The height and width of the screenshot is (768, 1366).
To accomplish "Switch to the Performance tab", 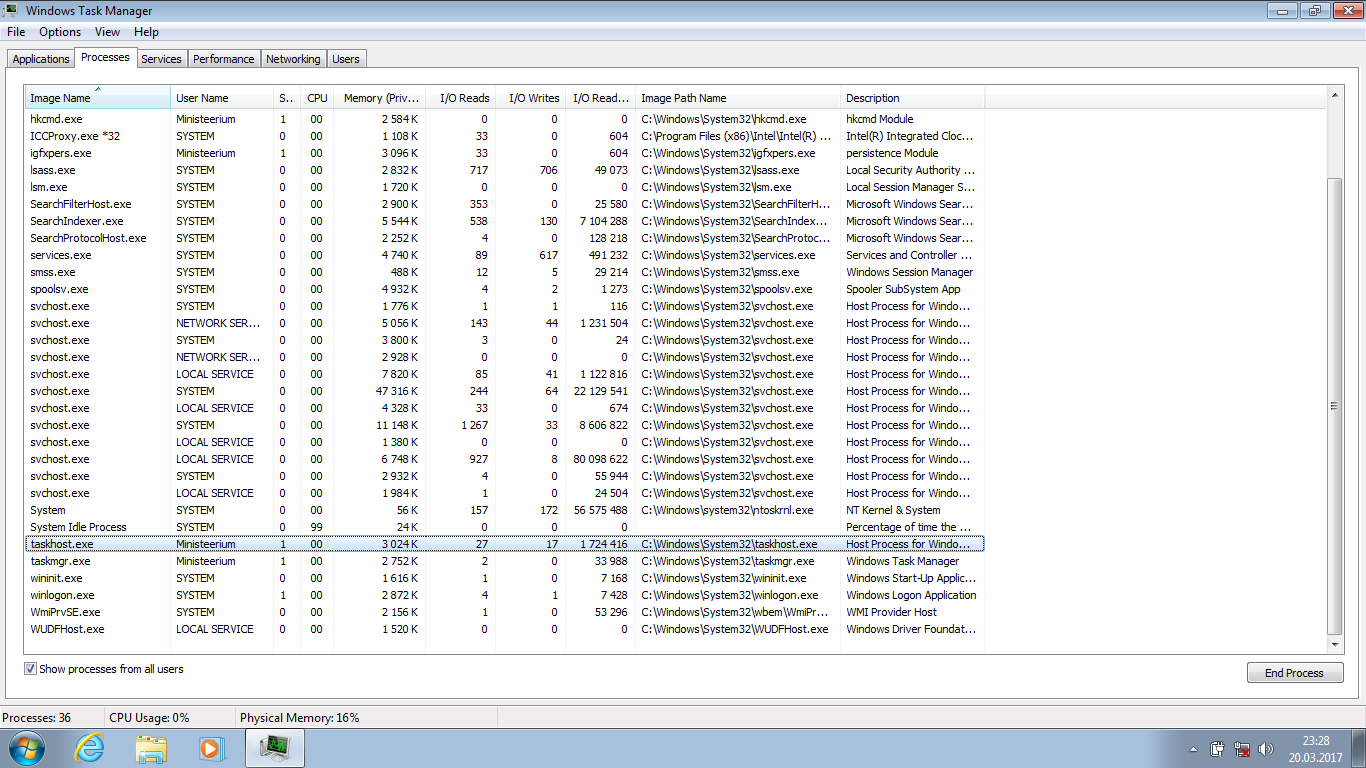I will (223, 59).
